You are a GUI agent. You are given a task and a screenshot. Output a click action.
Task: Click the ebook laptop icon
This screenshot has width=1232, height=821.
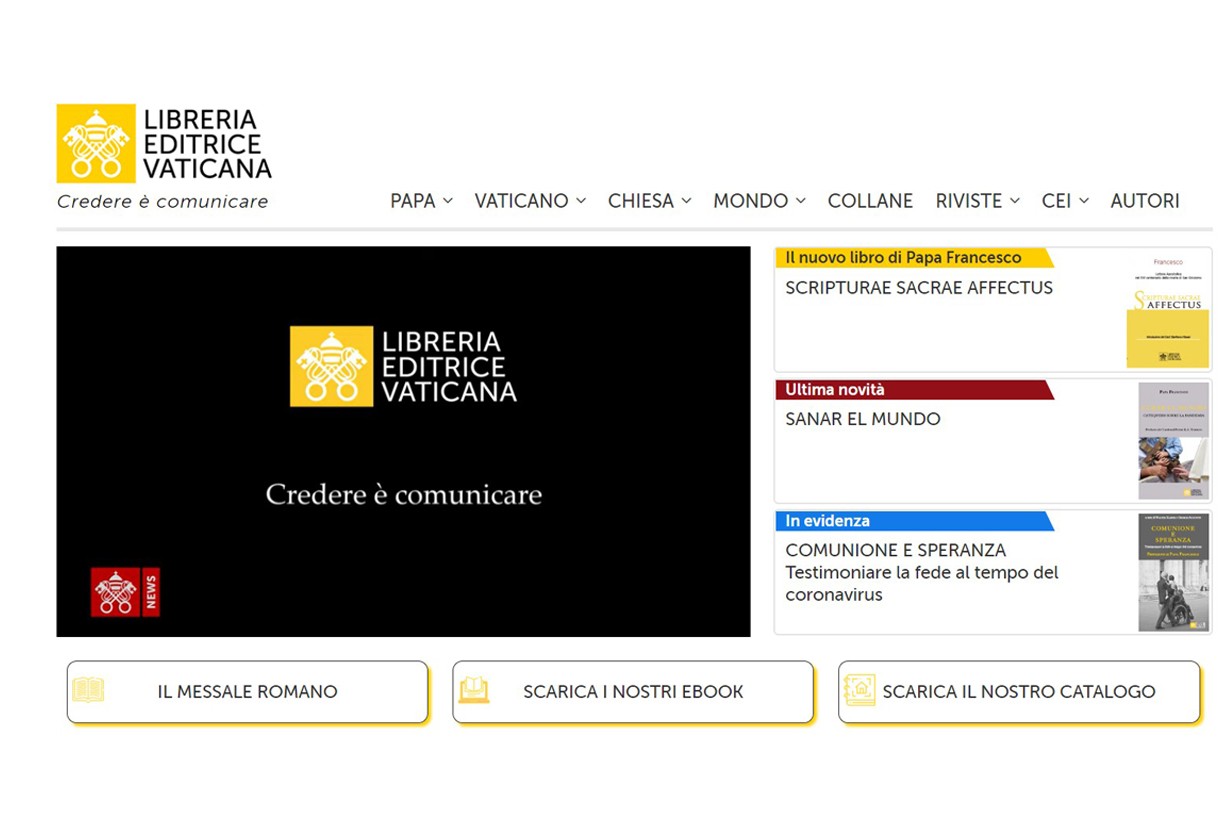click(x=474, y=690)
